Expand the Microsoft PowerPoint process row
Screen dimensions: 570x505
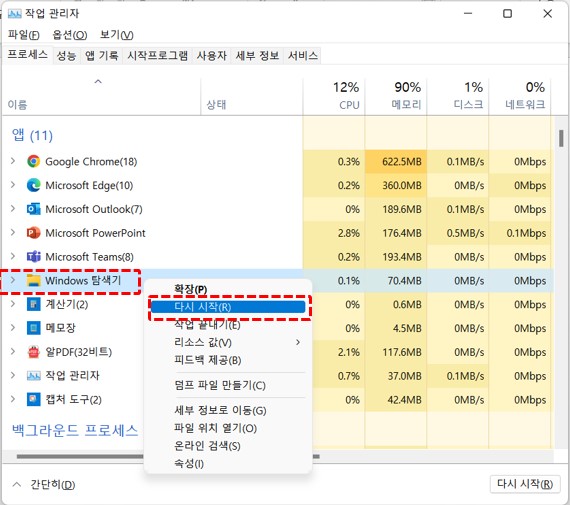[x=13, y=232]
